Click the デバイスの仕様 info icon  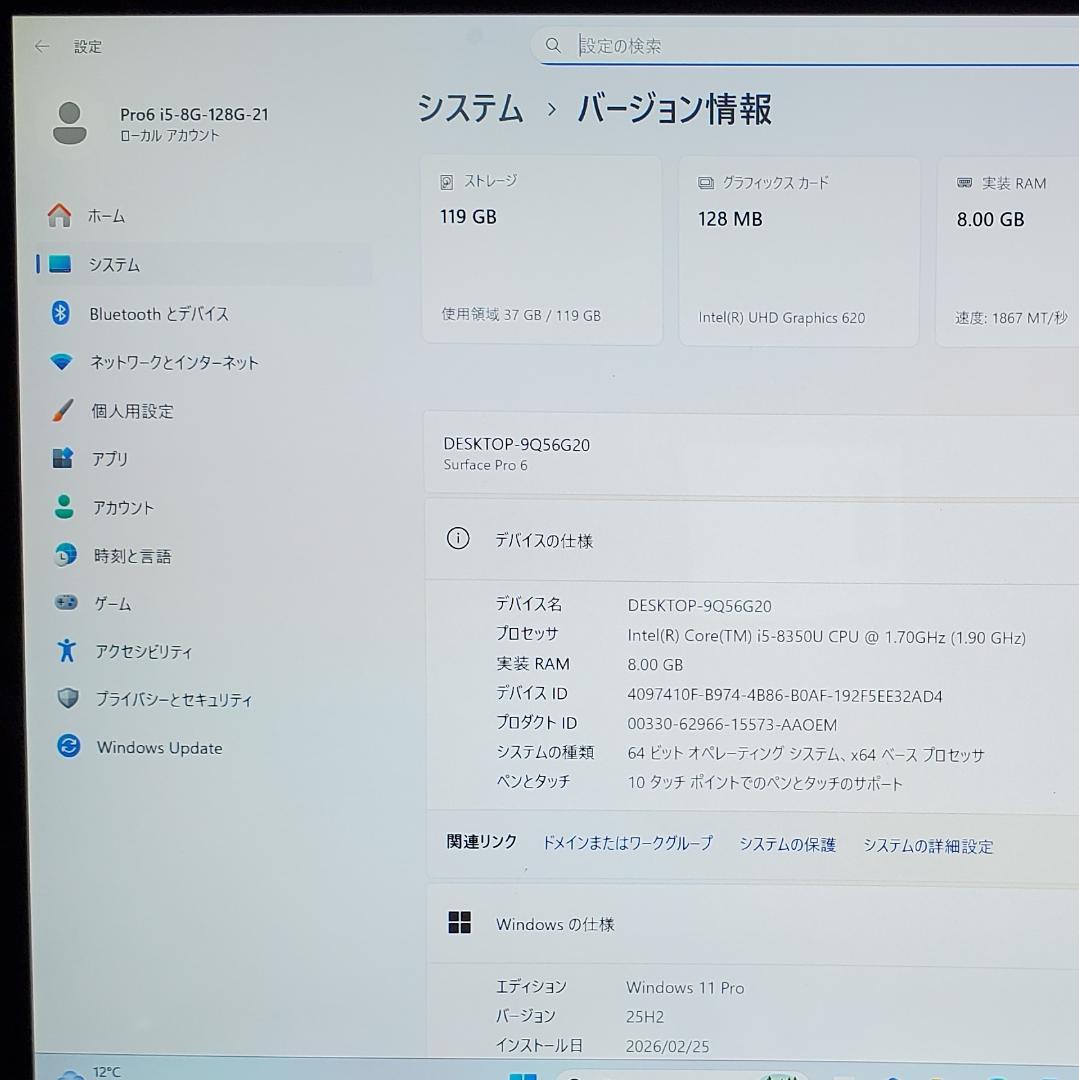(458, 539)
